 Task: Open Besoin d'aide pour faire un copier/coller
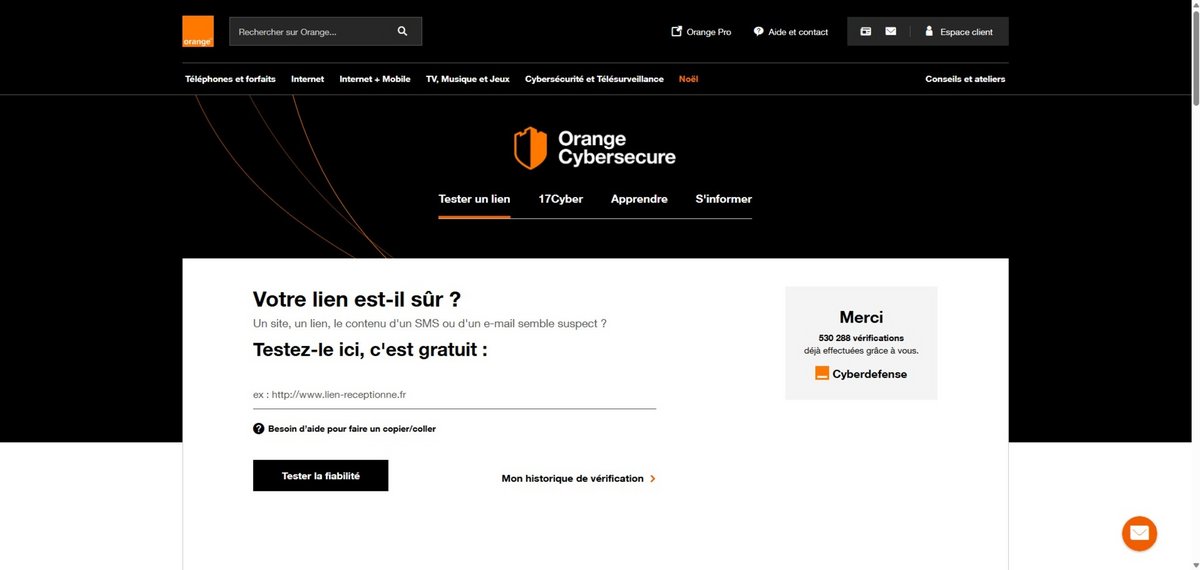(352, 429)
